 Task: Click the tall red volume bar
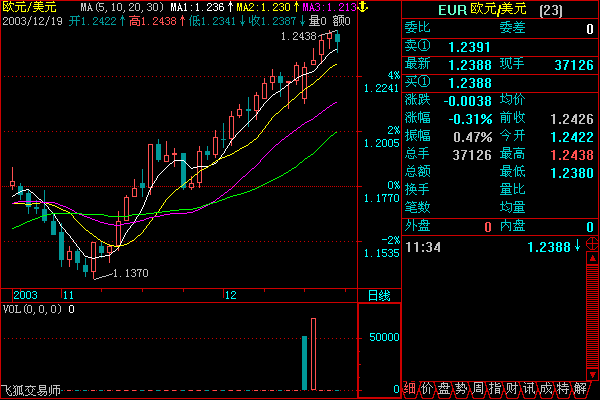(313, 354)
